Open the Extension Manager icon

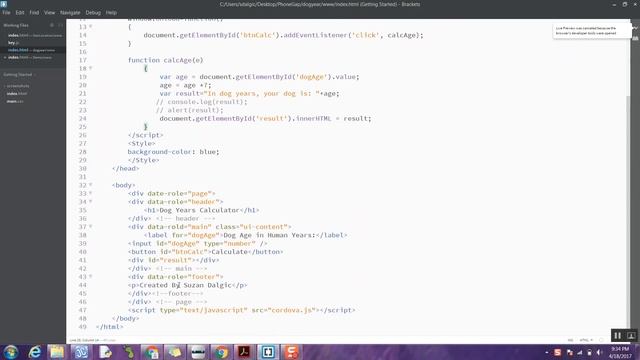[636, 38]
